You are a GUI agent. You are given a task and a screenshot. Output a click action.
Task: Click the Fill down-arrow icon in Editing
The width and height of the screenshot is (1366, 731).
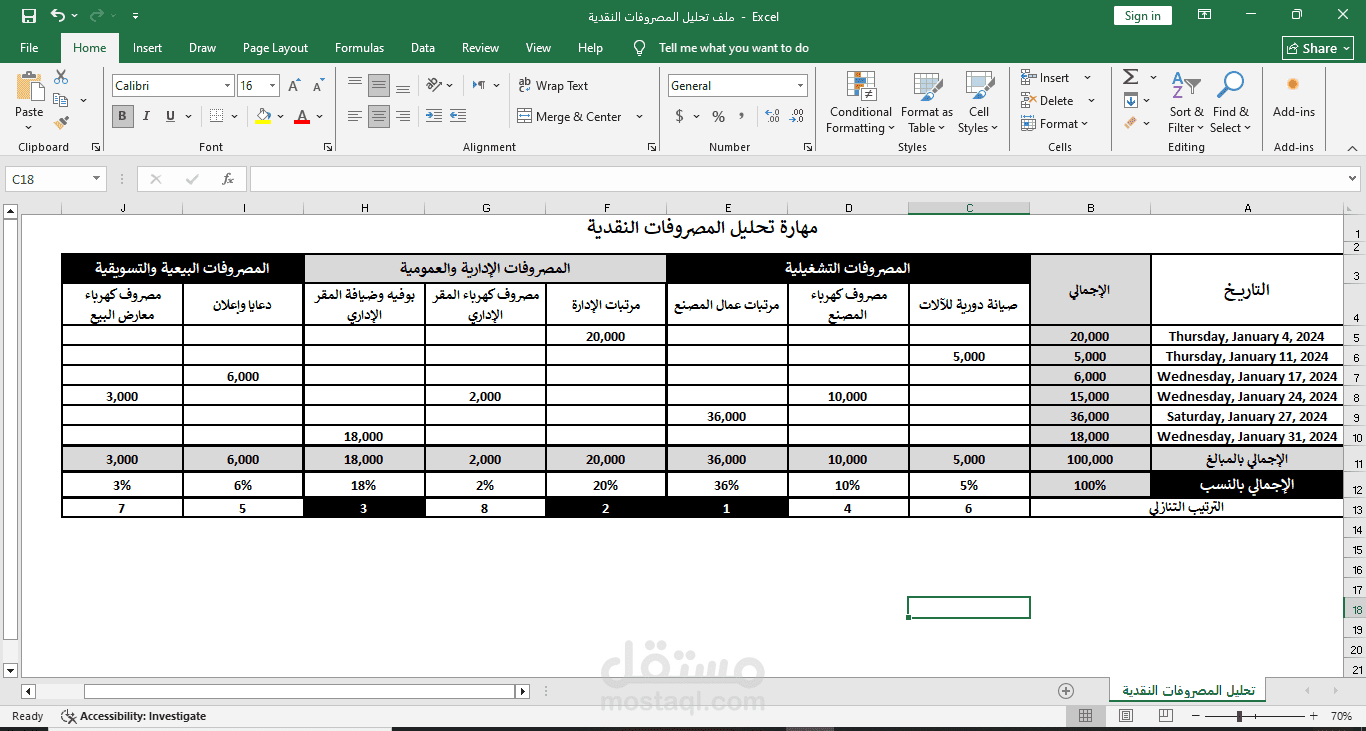pyautogui.click(x=1130, y=100)
